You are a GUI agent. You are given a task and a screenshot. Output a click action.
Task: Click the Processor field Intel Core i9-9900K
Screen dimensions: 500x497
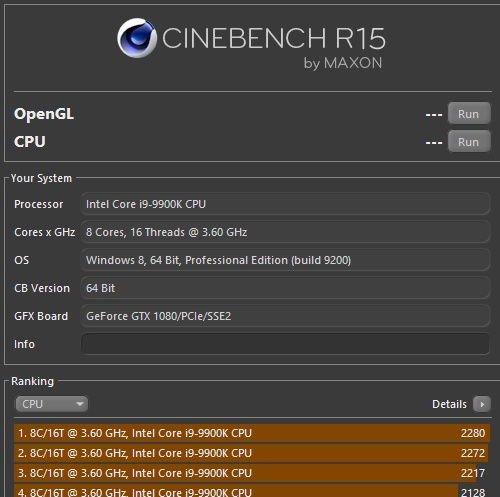click(285, 204)
